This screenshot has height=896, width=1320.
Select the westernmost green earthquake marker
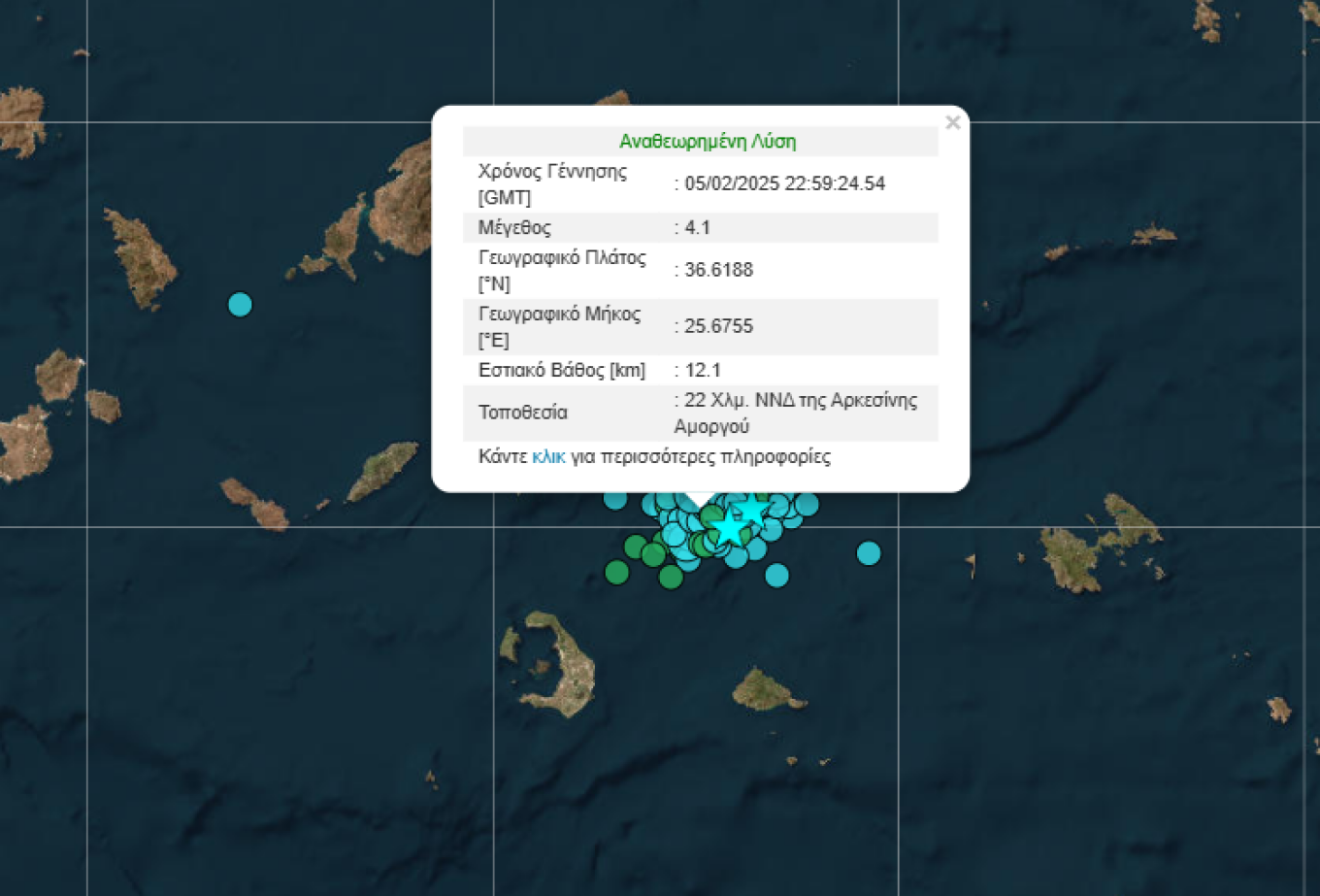[616, 573]
